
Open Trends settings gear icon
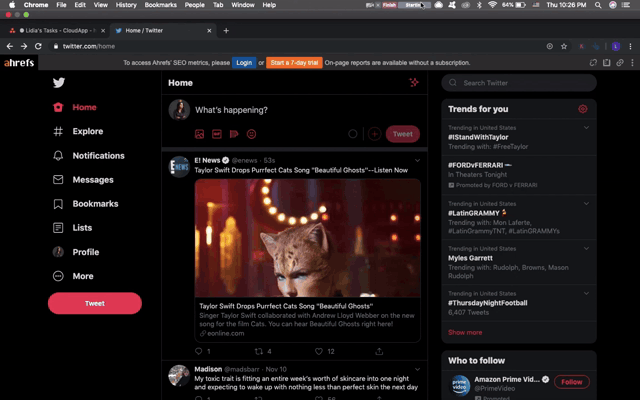[583, 109]
